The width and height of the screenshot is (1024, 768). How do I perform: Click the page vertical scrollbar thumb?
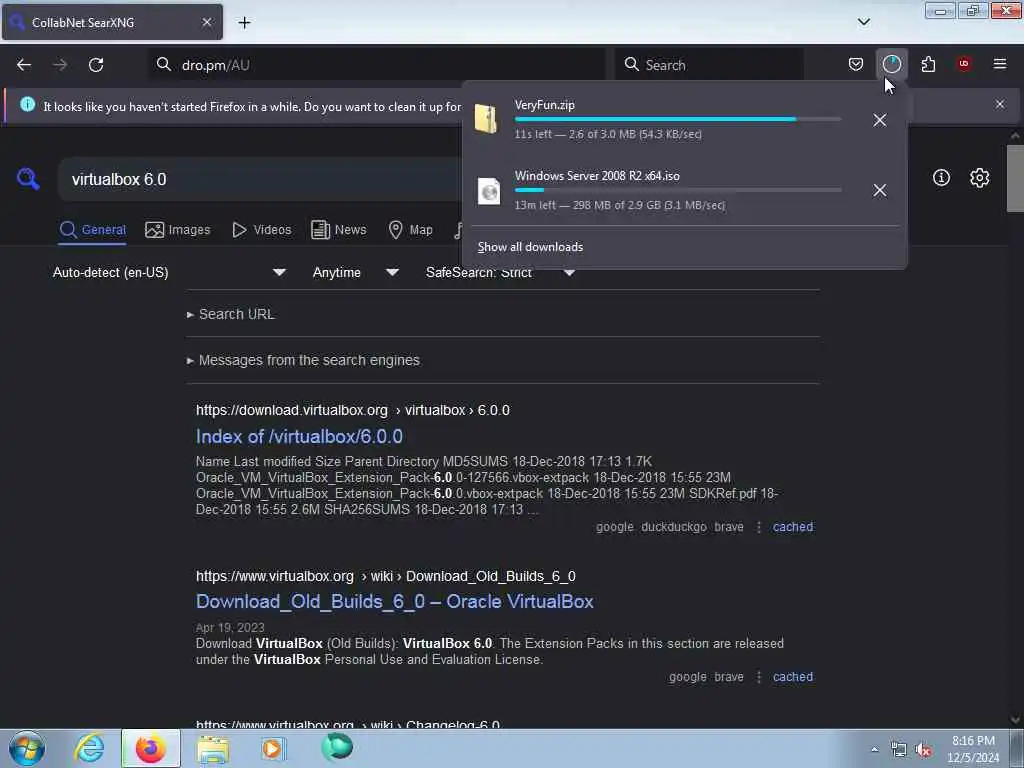pos(1015,178)
